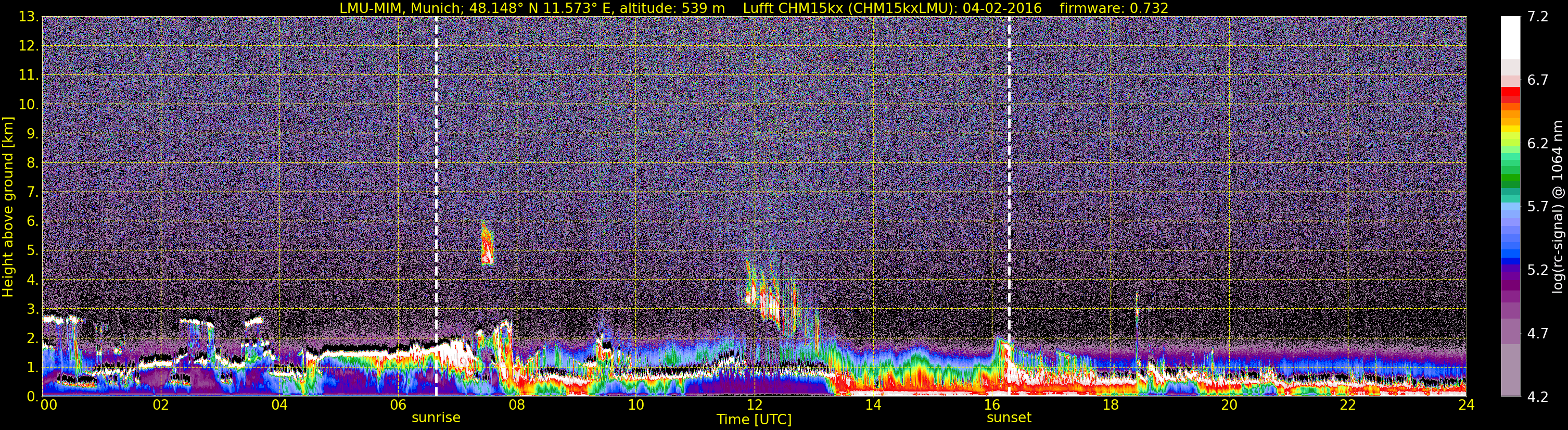Click the x-axis tick label '16'
This screenshot has height=430, width=1568.
click(x=991, y=406)
